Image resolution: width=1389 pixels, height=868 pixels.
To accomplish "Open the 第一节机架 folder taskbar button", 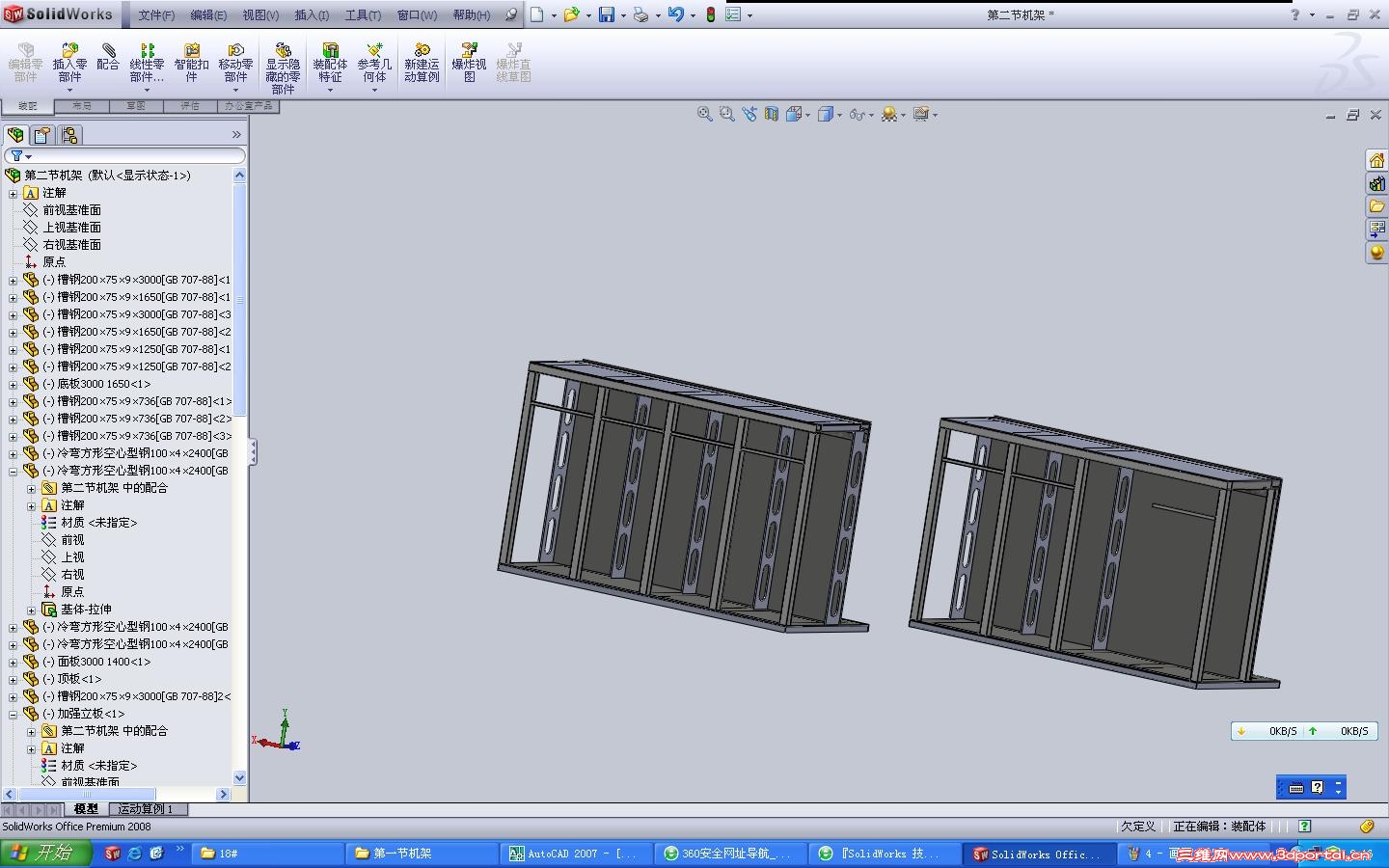I will 422,854.
